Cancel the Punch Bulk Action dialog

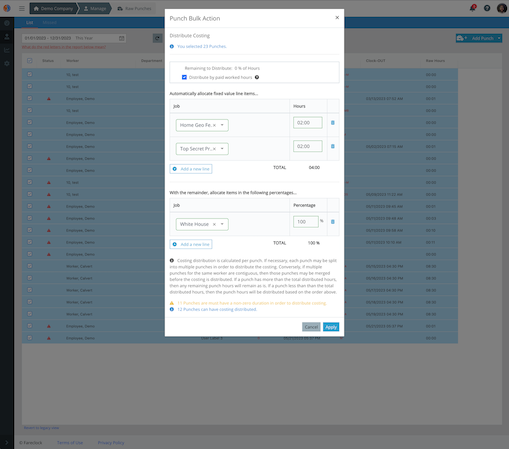[x=311, y=327]
